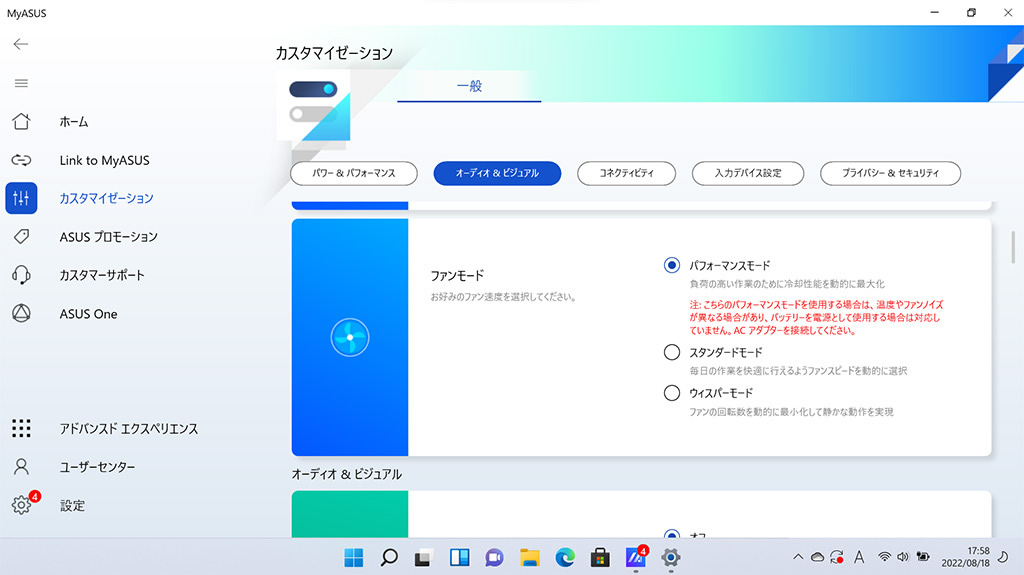Open カスタマーサポート menu entry
This screenshot has height=575, width=1024.
pos(102,275)
